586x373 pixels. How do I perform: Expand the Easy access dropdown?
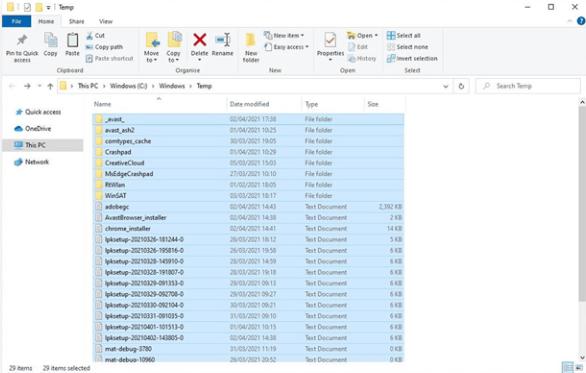(286, 47)
